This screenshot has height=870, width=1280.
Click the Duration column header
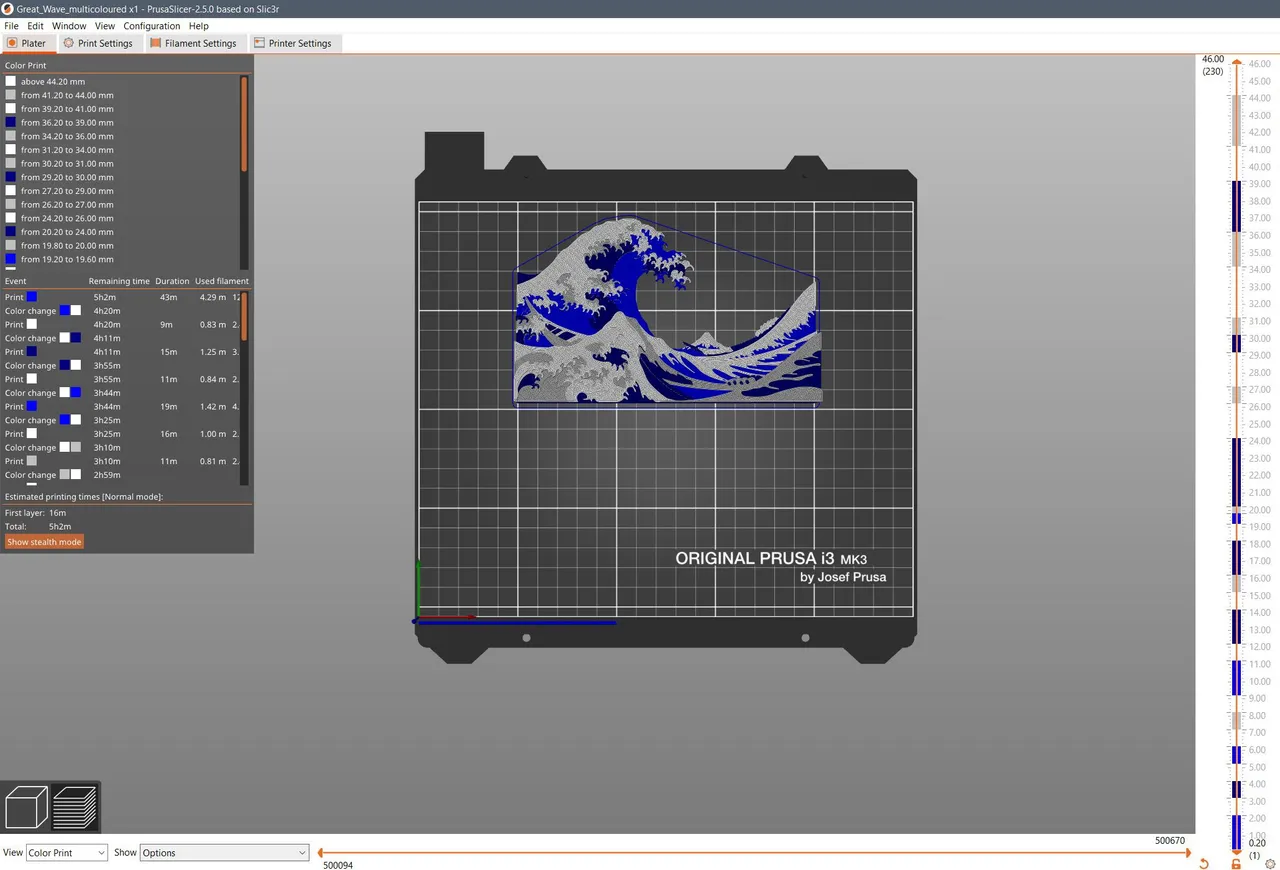click(x=172, y=281)
